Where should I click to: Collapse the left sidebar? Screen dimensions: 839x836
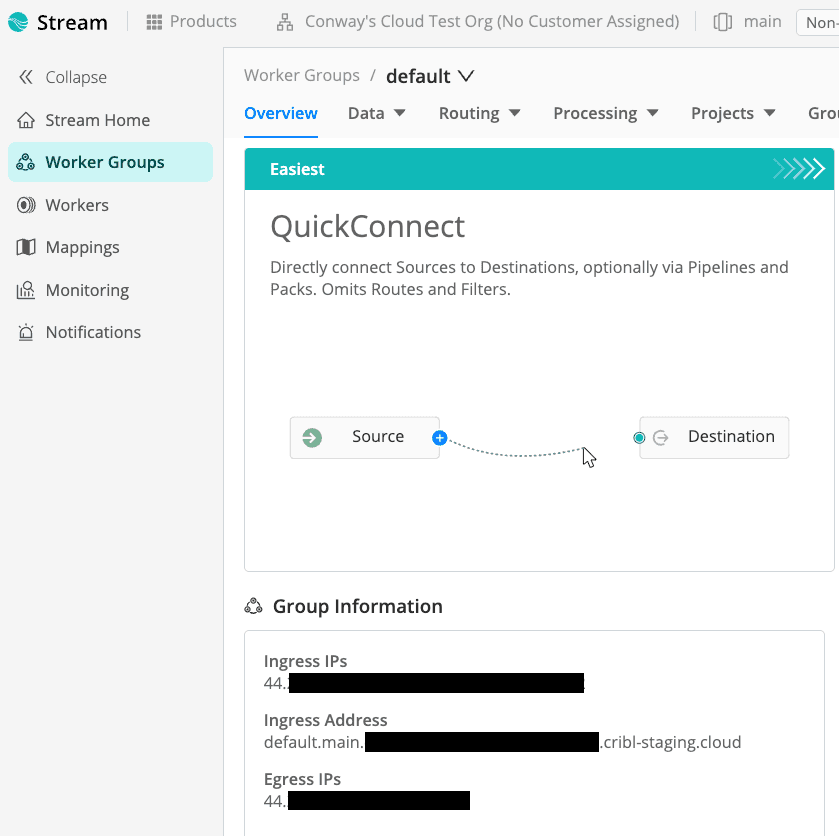[x=62, y=77]
